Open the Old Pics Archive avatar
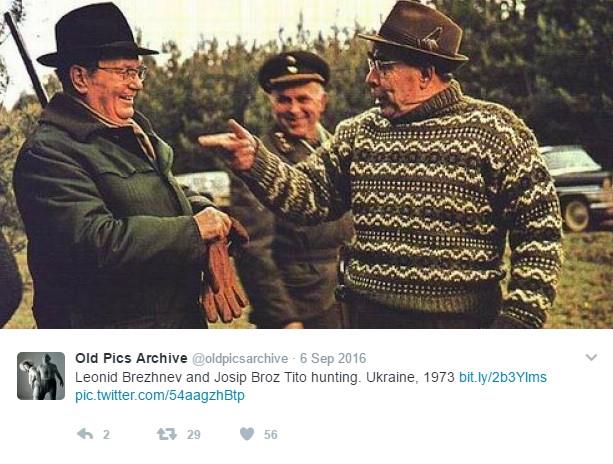 pyautogui.click(x=41, y=376)
